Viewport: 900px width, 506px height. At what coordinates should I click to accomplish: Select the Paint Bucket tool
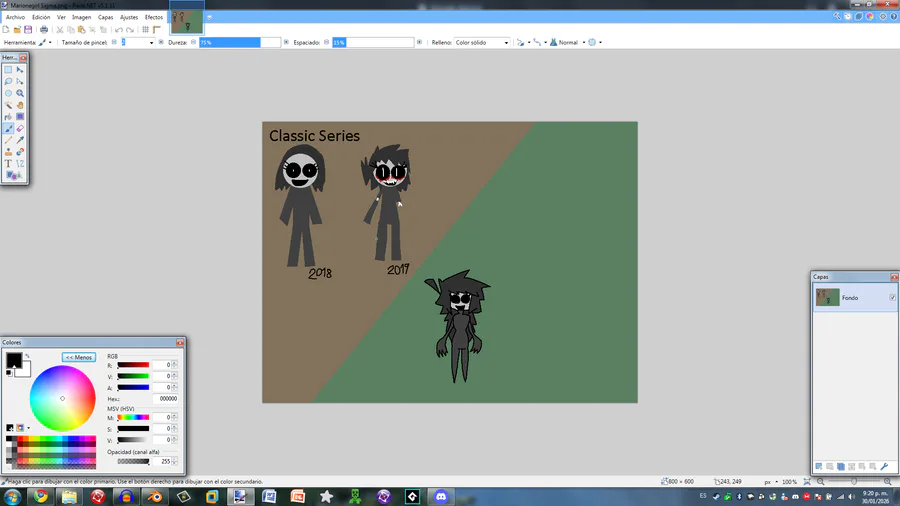click(x=8, y=116)
